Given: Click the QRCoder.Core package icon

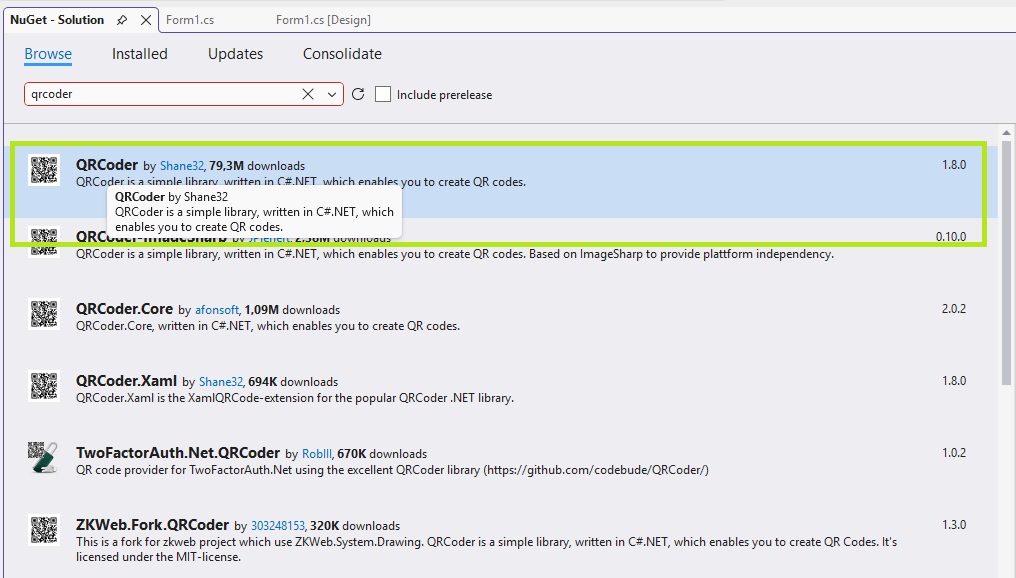Looking at the screenshot, I should tap(44, 314).
